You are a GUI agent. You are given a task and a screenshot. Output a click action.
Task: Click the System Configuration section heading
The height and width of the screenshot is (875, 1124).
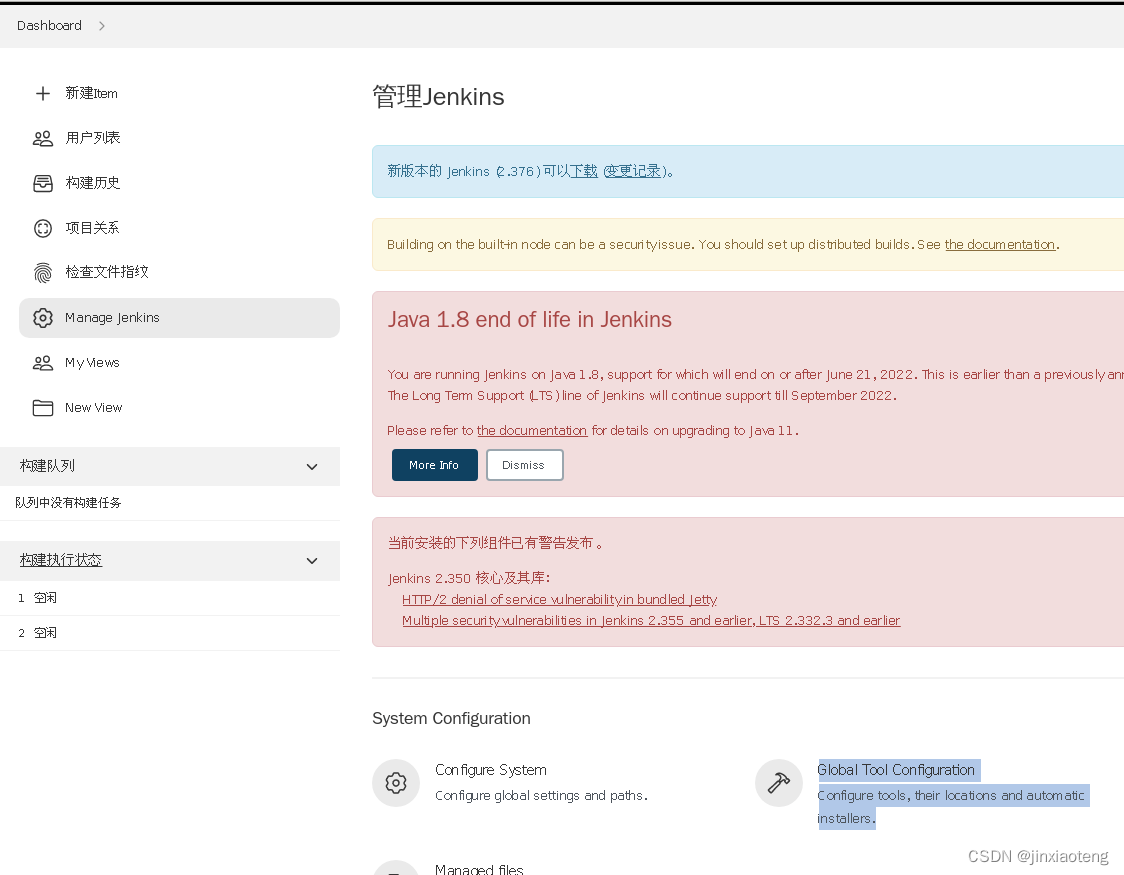[452, 719]
